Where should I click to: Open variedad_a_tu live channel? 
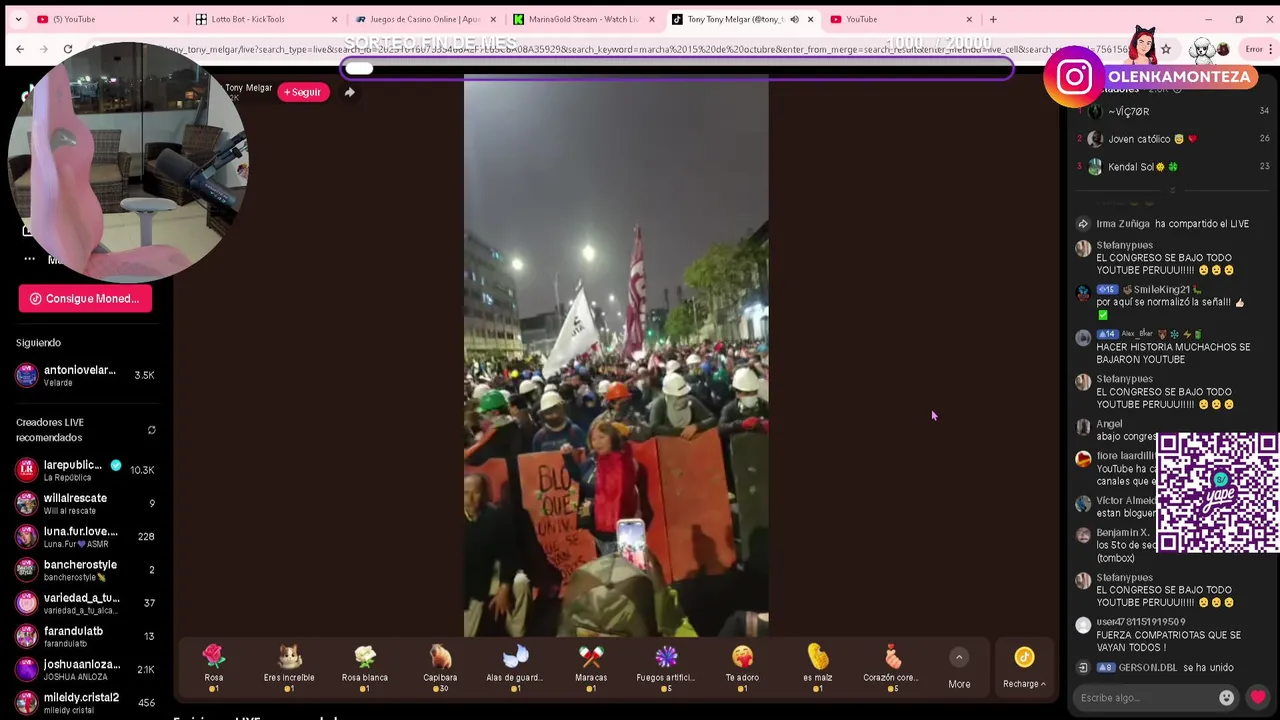pyautogui.click(x=85, y=603)
